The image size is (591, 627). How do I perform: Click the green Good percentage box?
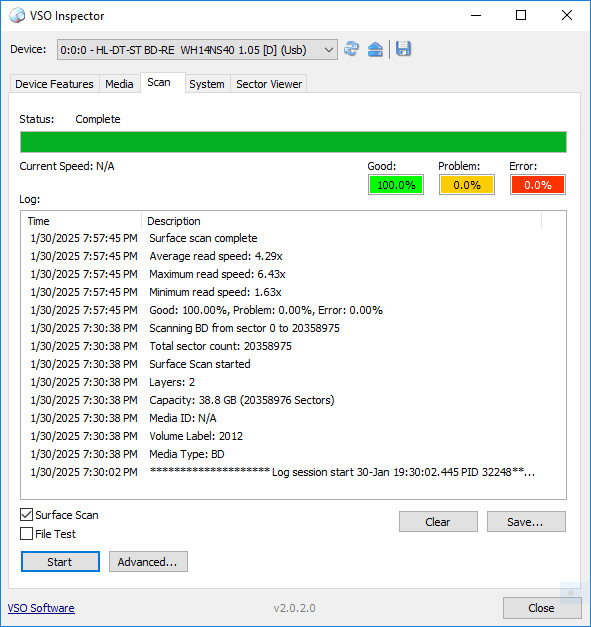pos(396,185)
